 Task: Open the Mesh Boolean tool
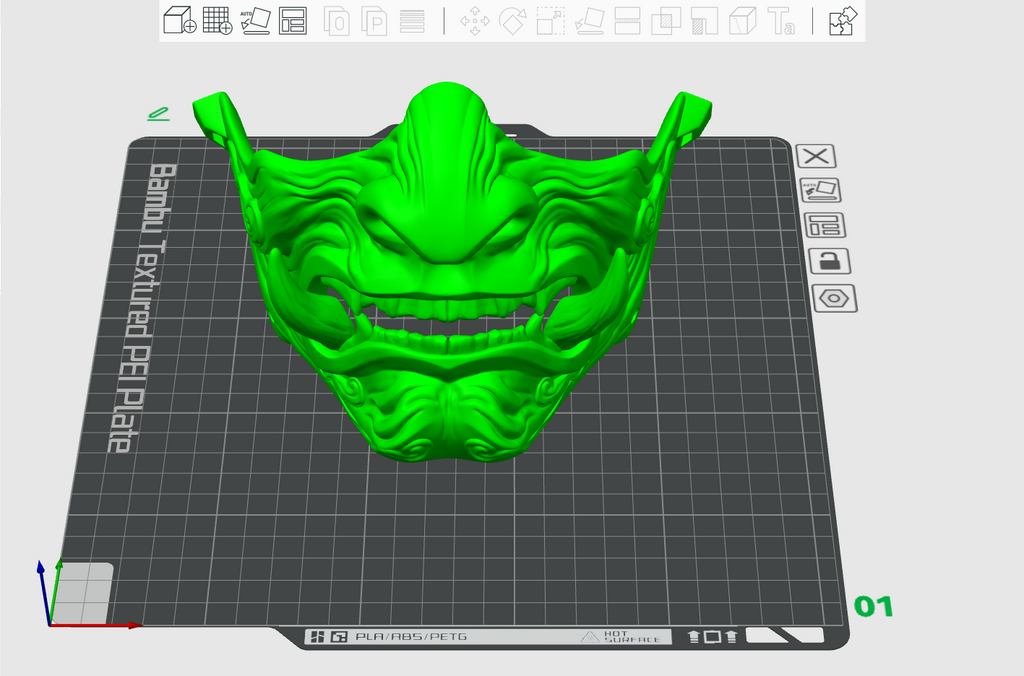click(666, 21)
